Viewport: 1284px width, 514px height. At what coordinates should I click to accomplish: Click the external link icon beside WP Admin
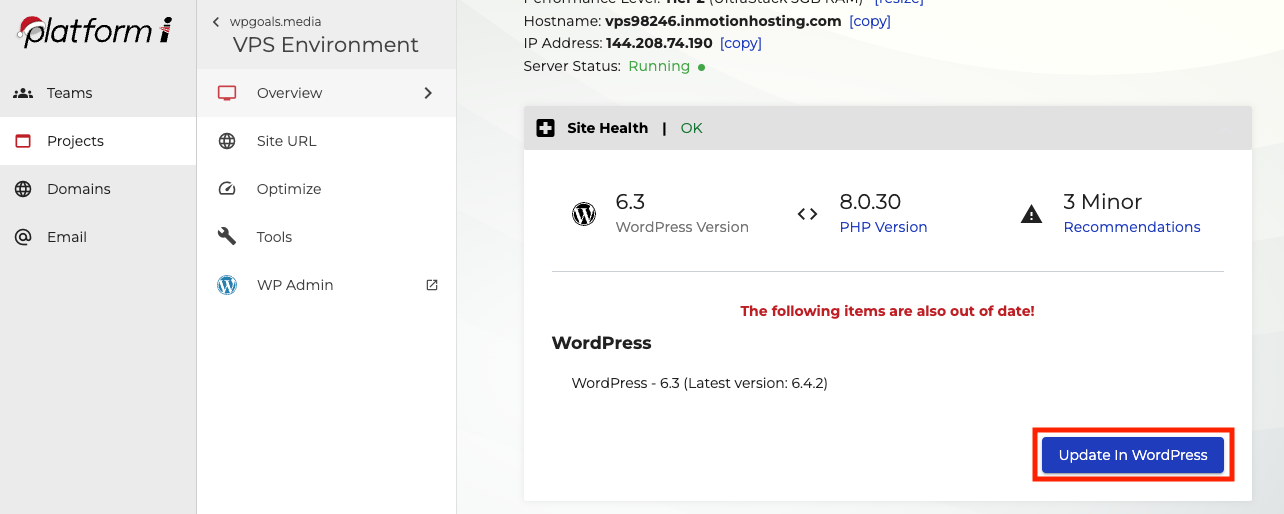click(x=432, y=285)
